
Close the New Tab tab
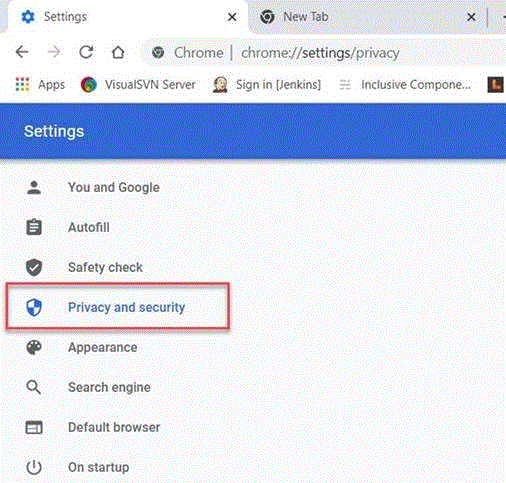coord(471,17)
